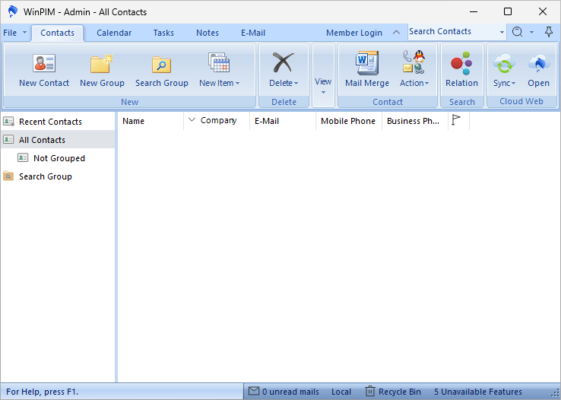Sort by the Company column header
Screen dimensions: 561x400
(216, 121)
